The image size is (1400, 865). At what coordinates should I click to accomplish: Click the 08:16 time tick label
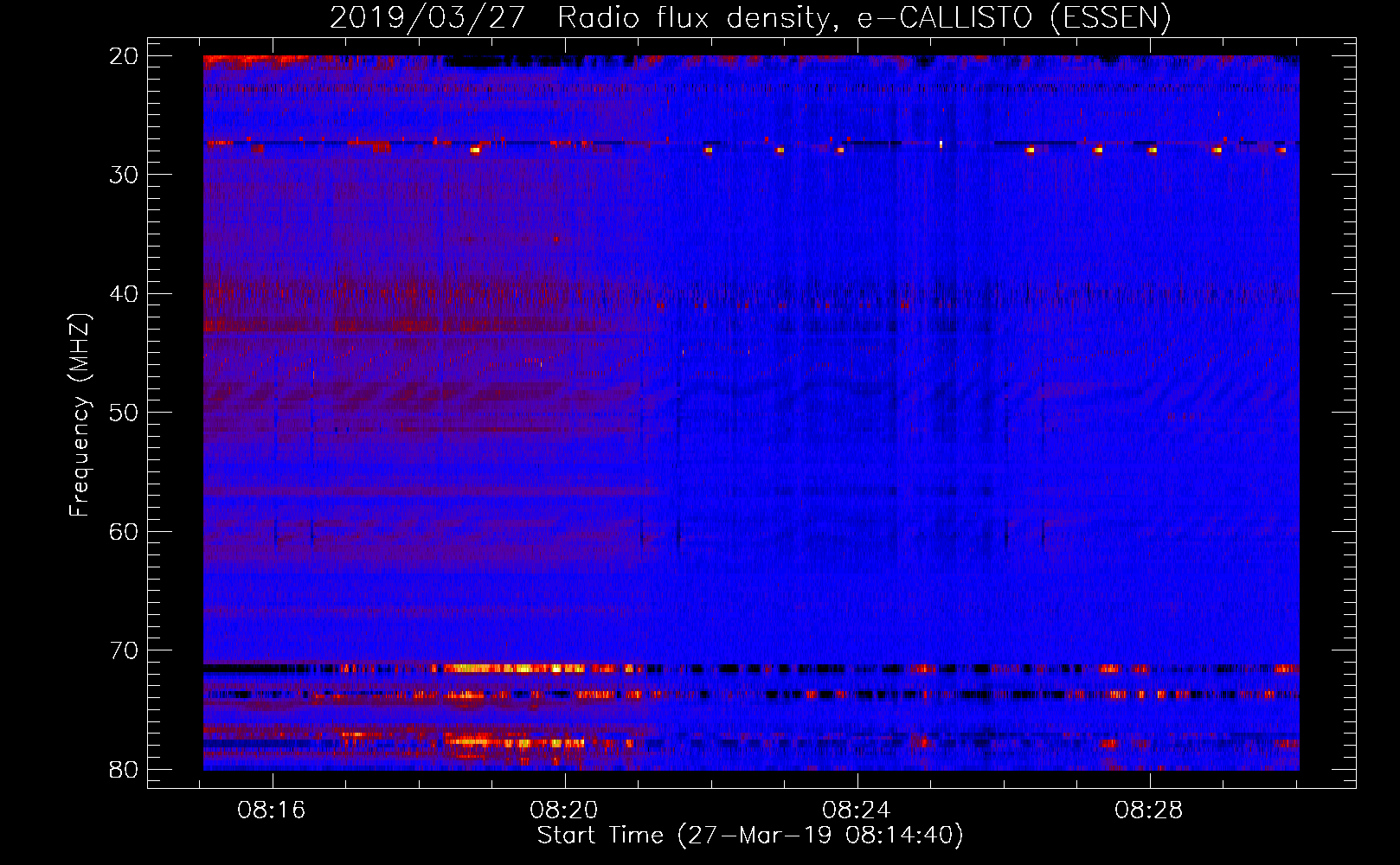[272, 811]
